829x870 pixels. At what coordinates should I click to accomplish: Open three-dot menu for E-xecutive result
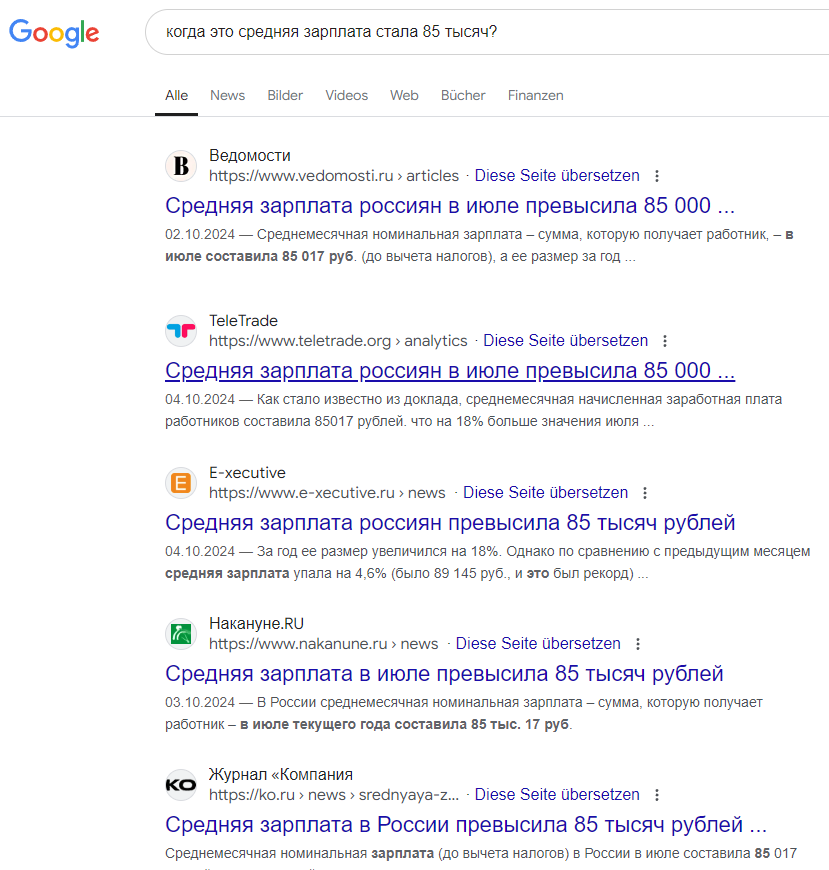[645, 493]
